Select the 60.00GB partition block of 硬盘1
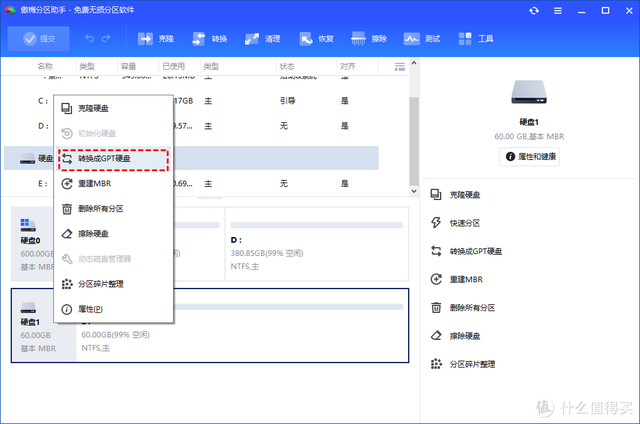640x424 pixels. (242, 326)
